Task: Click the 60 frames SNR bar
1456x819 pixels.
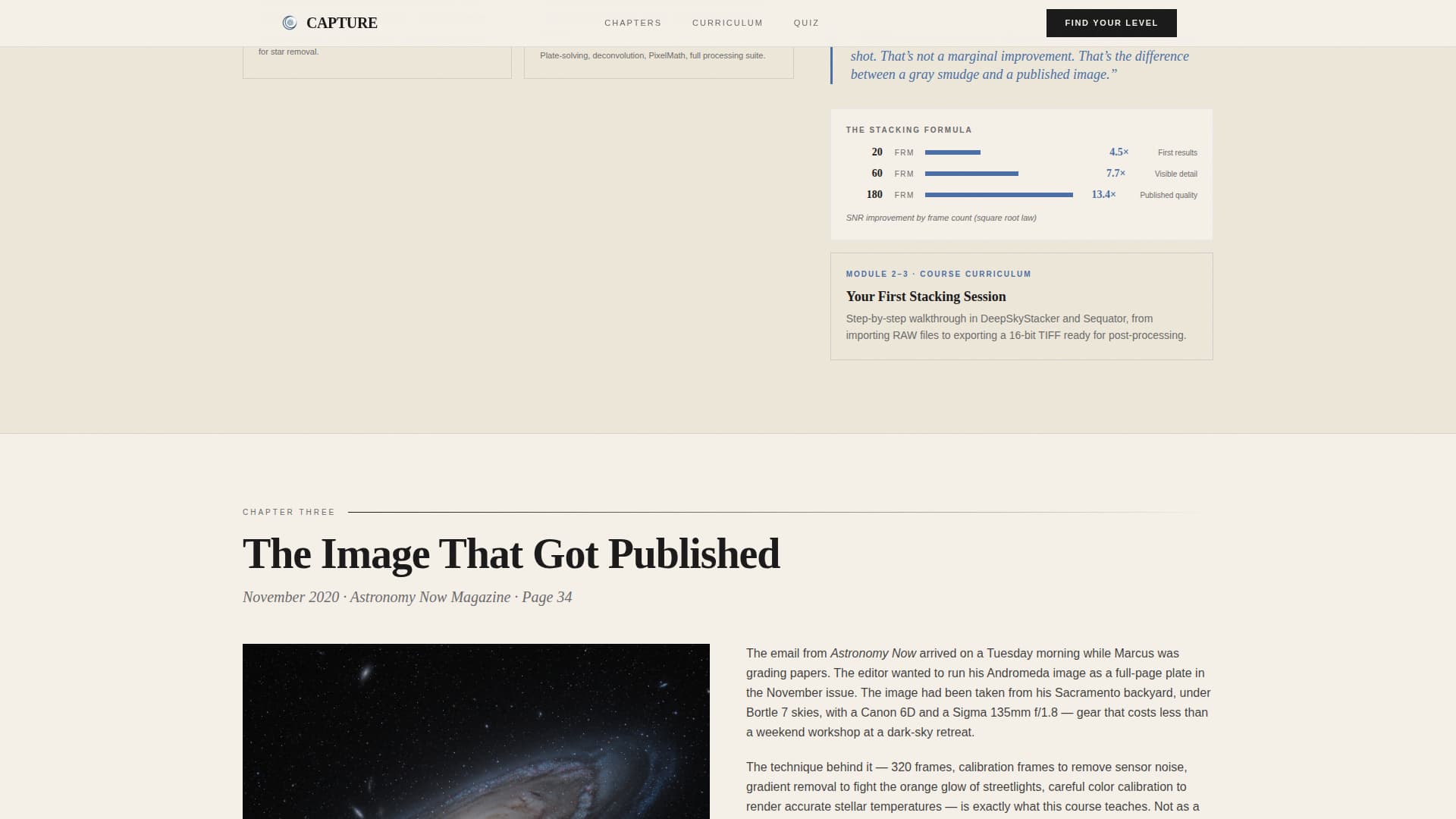Action: coord(971,174)
